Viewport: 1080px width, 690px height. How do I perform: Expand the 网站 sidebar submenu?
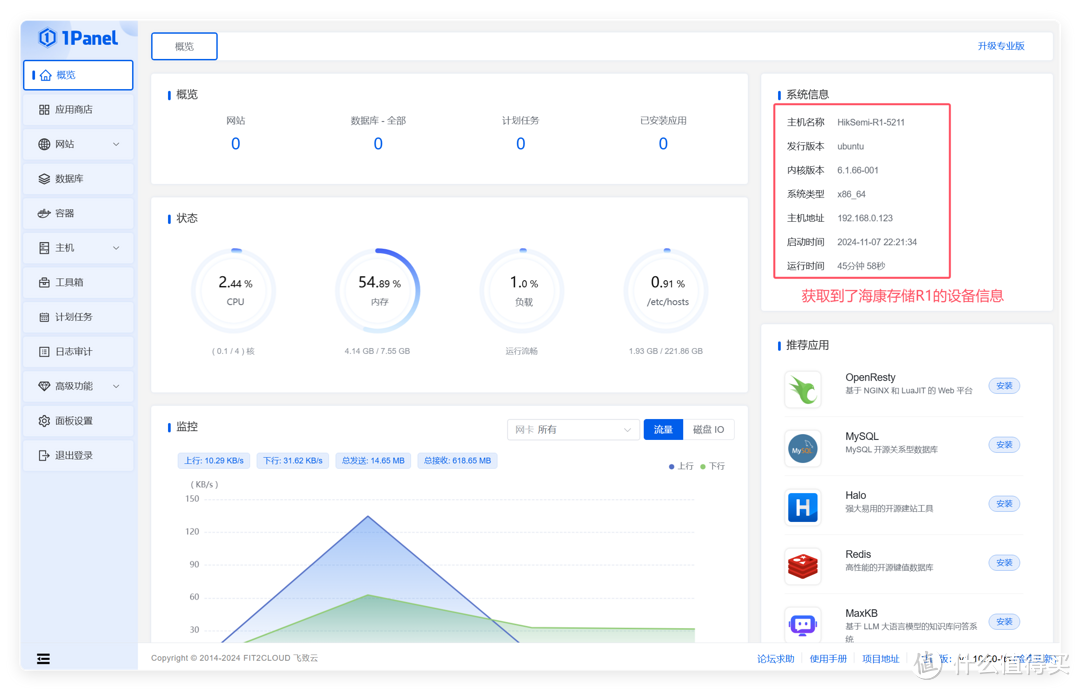click(x=116, y=144)
